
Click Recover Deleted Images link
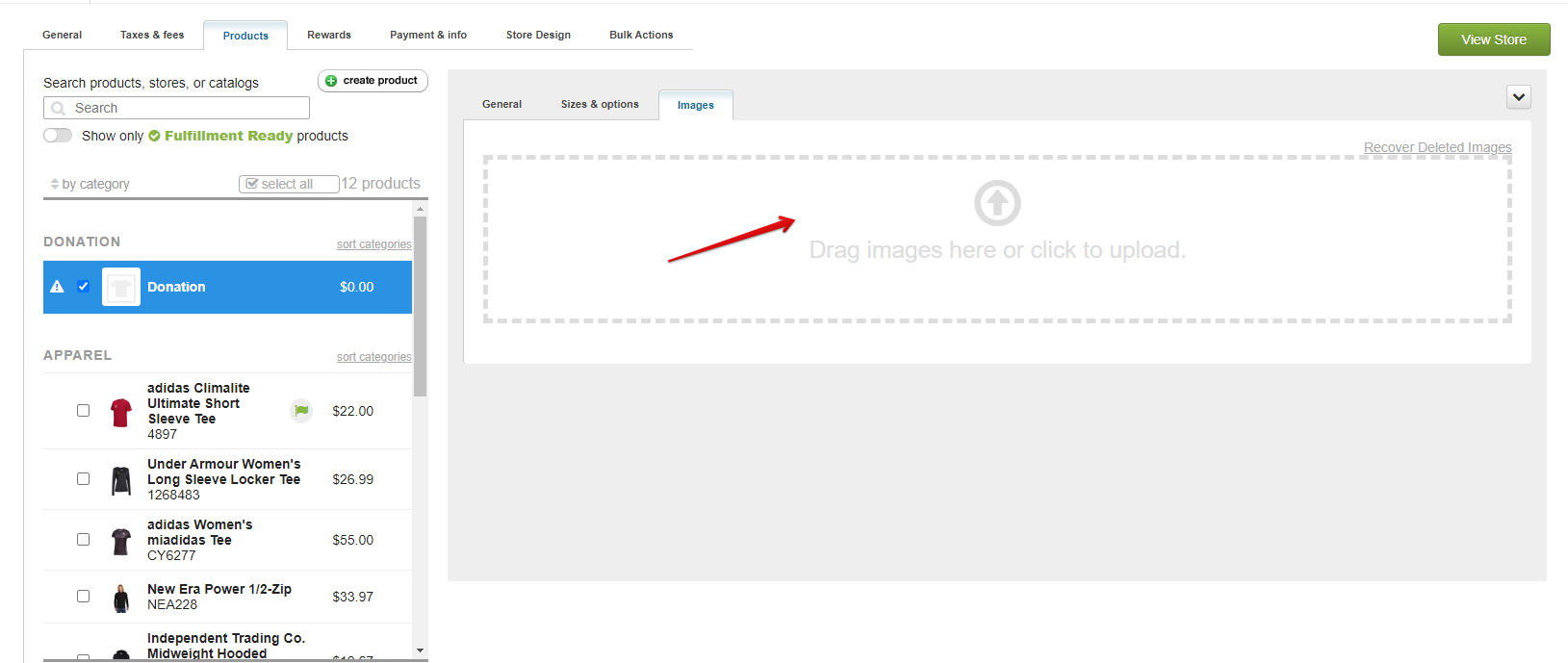(1438, 147)
